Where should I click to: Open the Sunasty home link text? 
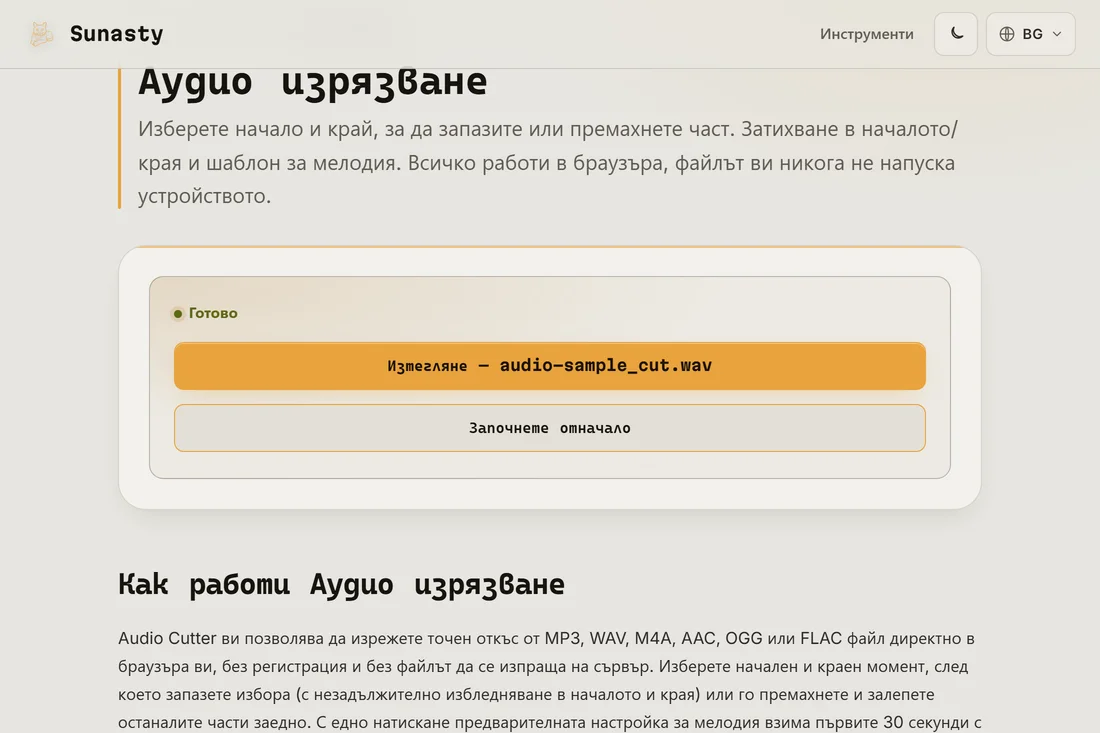(x=116, y=34)
